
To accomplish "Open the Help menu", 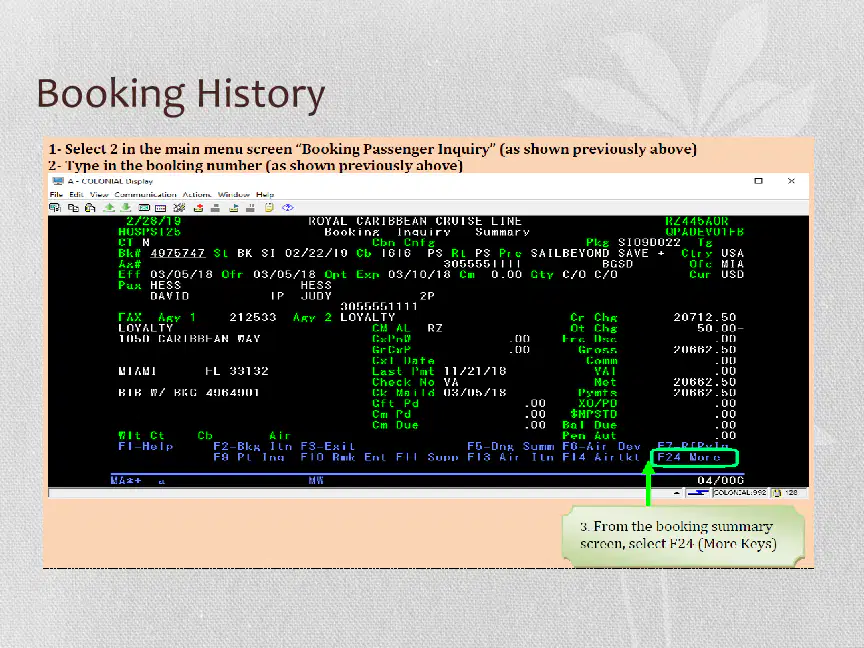I will [x=265, y=195].
